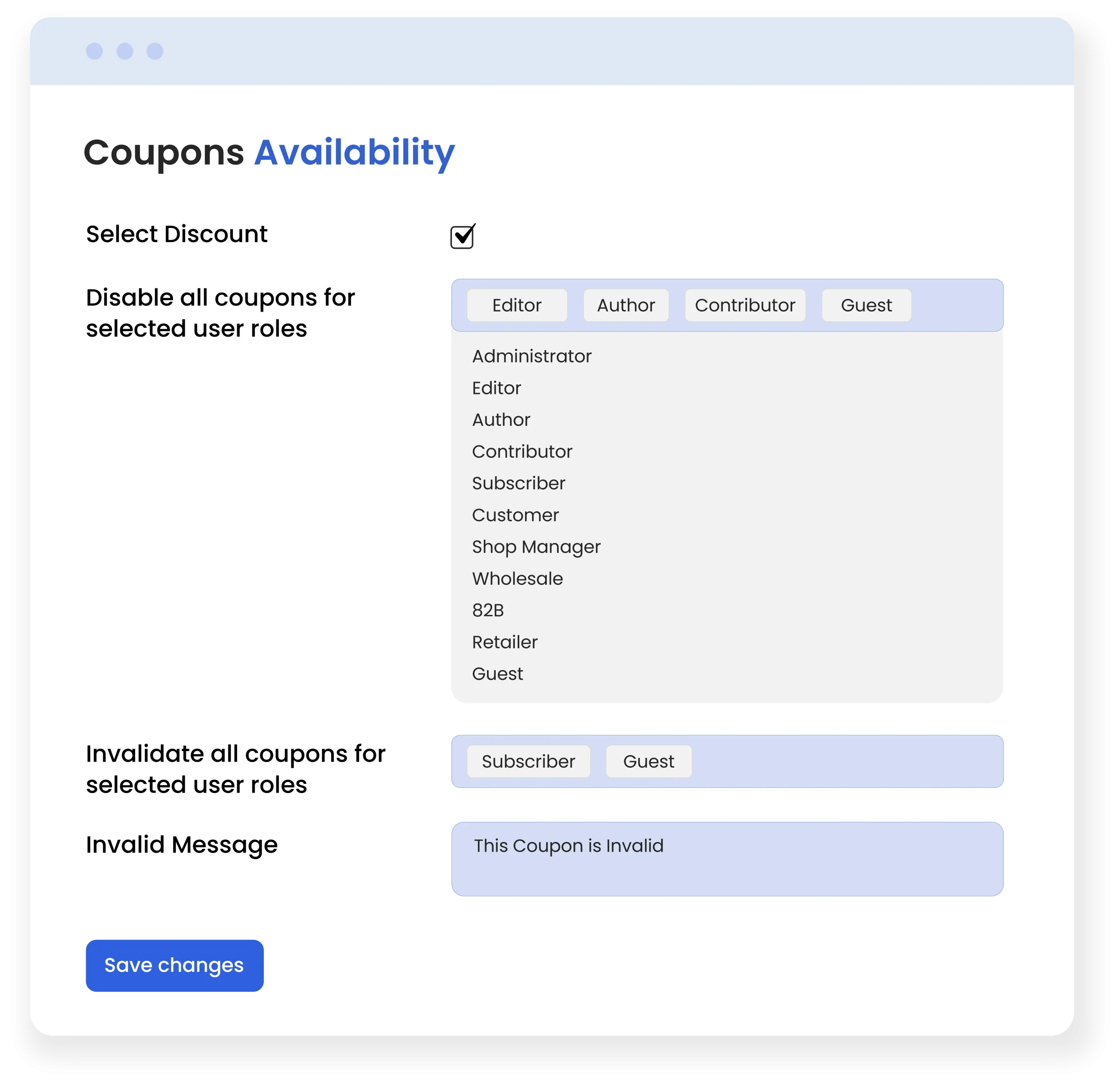
Task: Pick Shop Manager from the roles list
Action: (536, 547)
